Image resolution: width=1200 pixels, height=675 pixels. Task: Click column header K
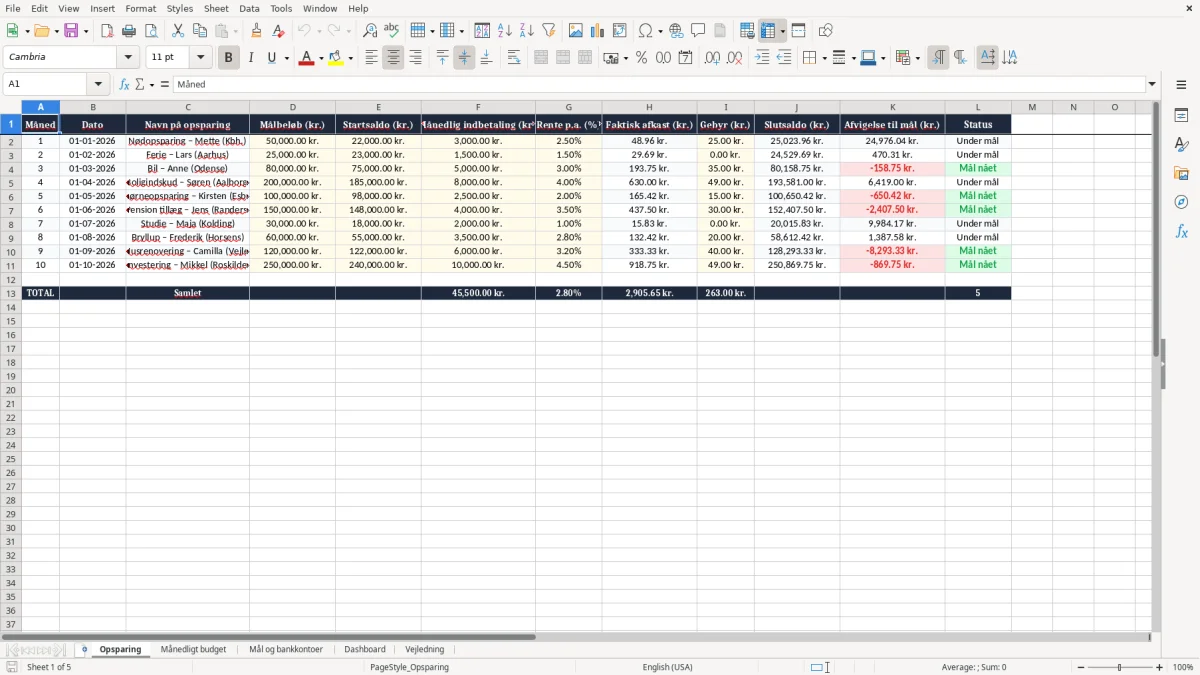click(892, 107)
